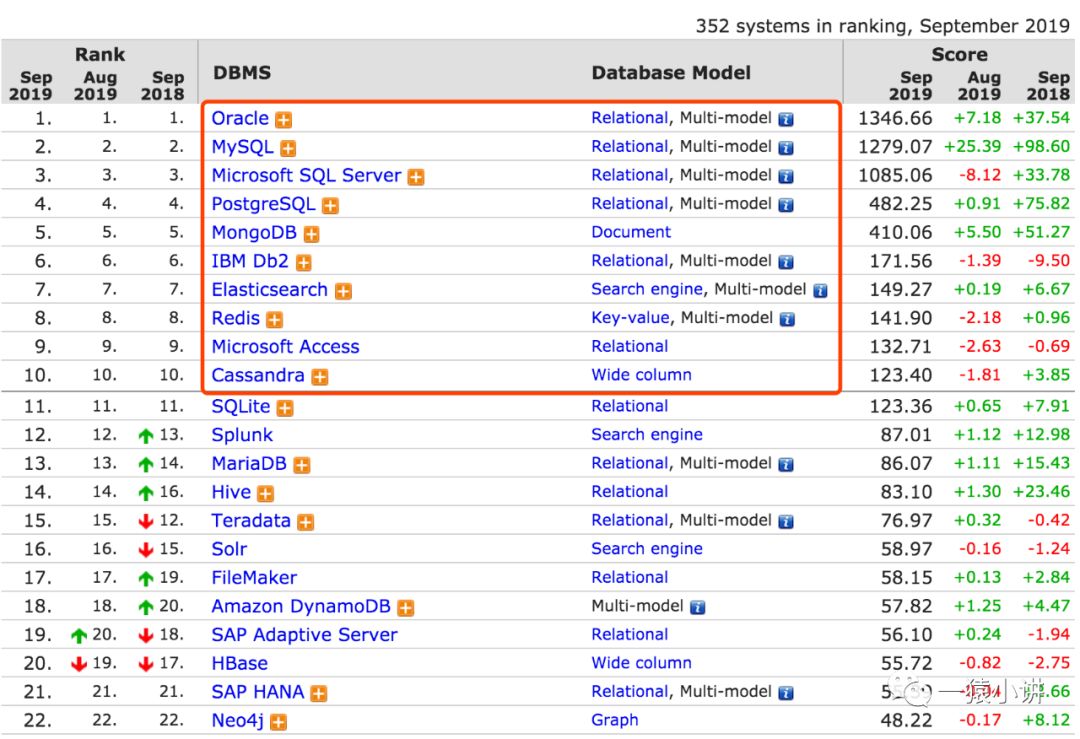The height and width of the screenshot is (739, 1080).
Task: Open the Oracle DBMS link
Action: tap(240, 118)
